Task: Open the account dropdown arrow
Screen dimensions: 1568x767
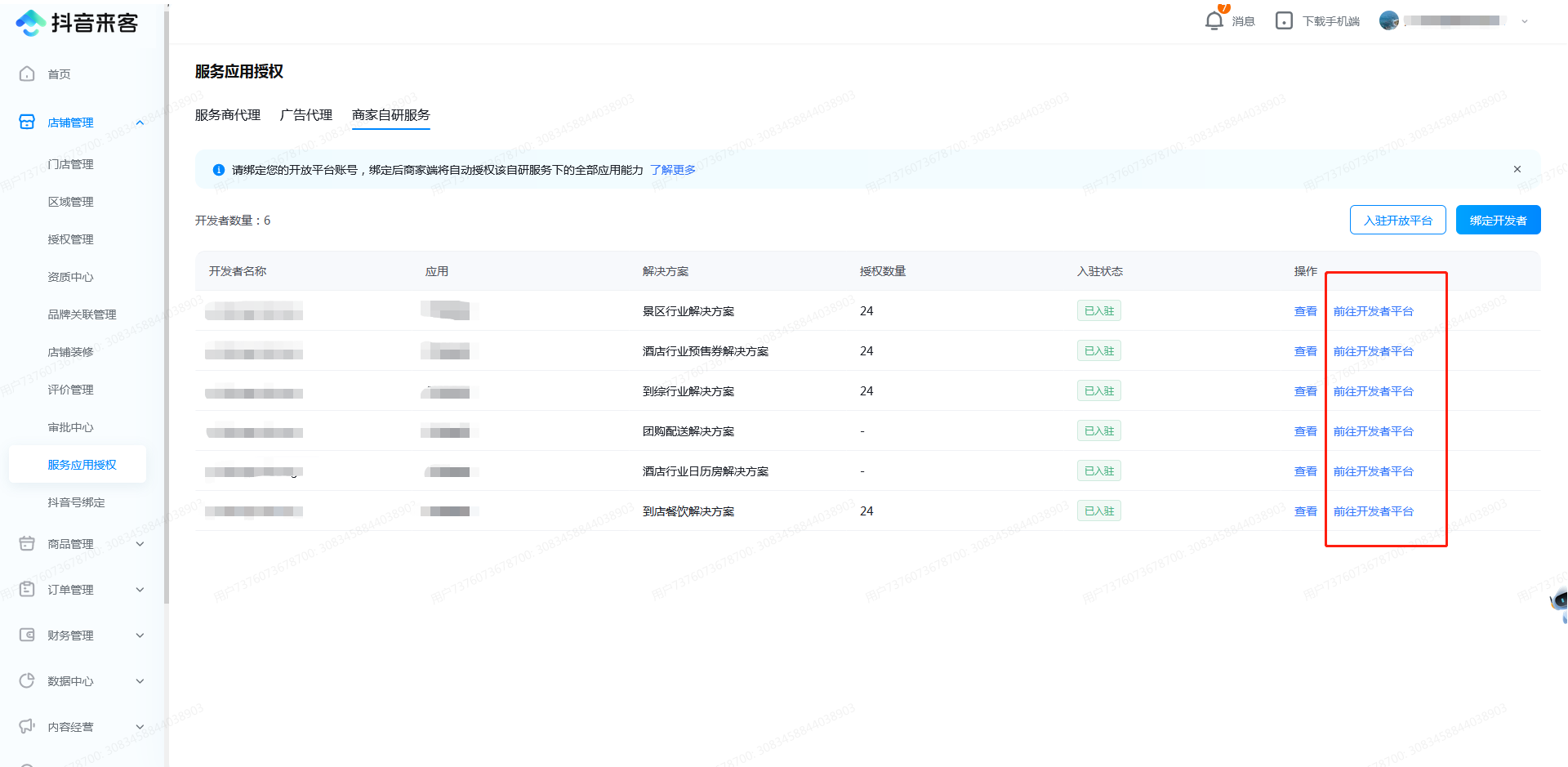Action: 1525,21
